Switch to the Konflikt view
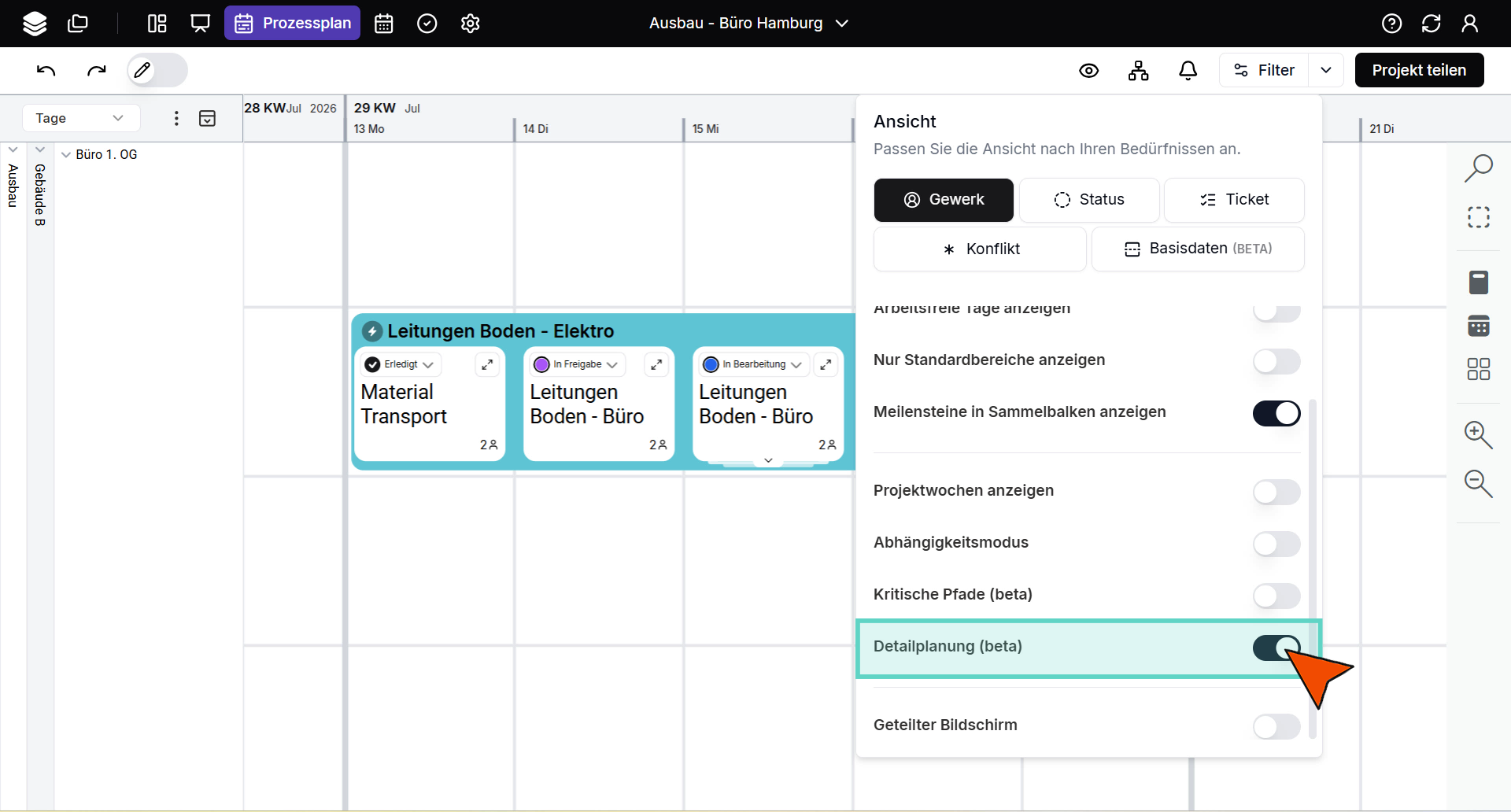This screenshot has height=812, width=1511. 980,249
